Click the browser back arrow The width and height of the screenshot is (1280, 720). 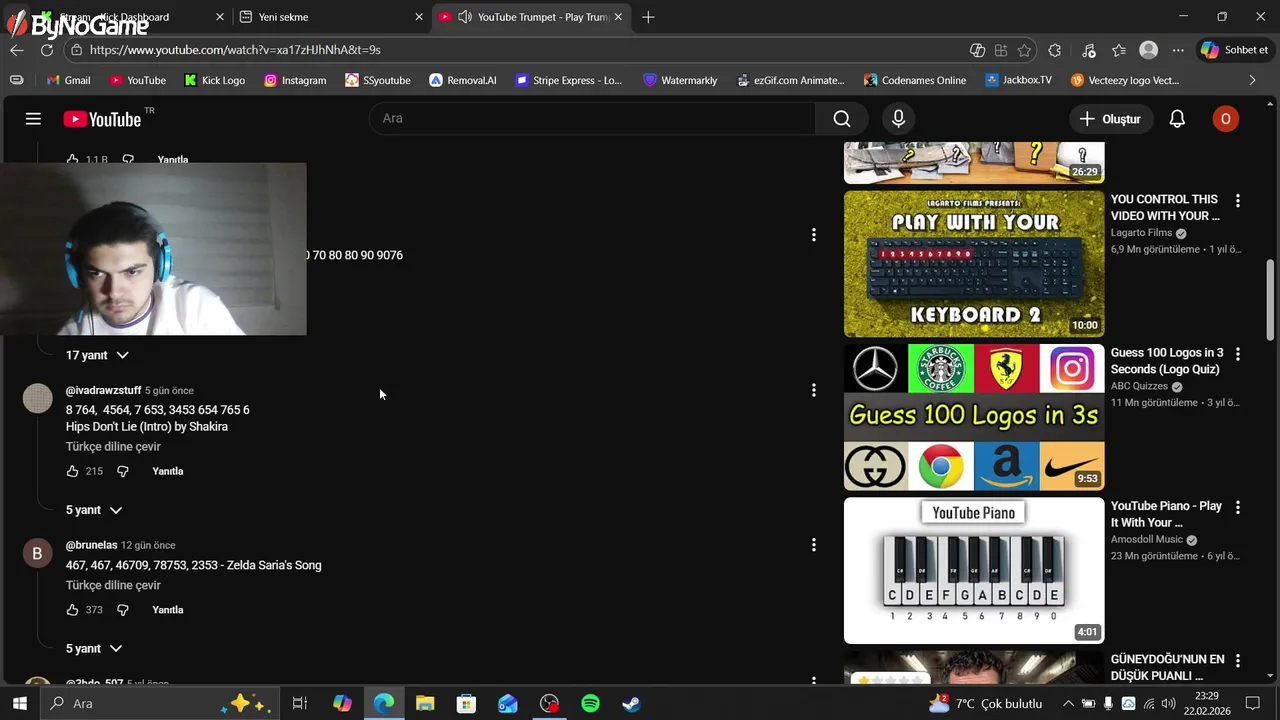click(x=17, y=50)
